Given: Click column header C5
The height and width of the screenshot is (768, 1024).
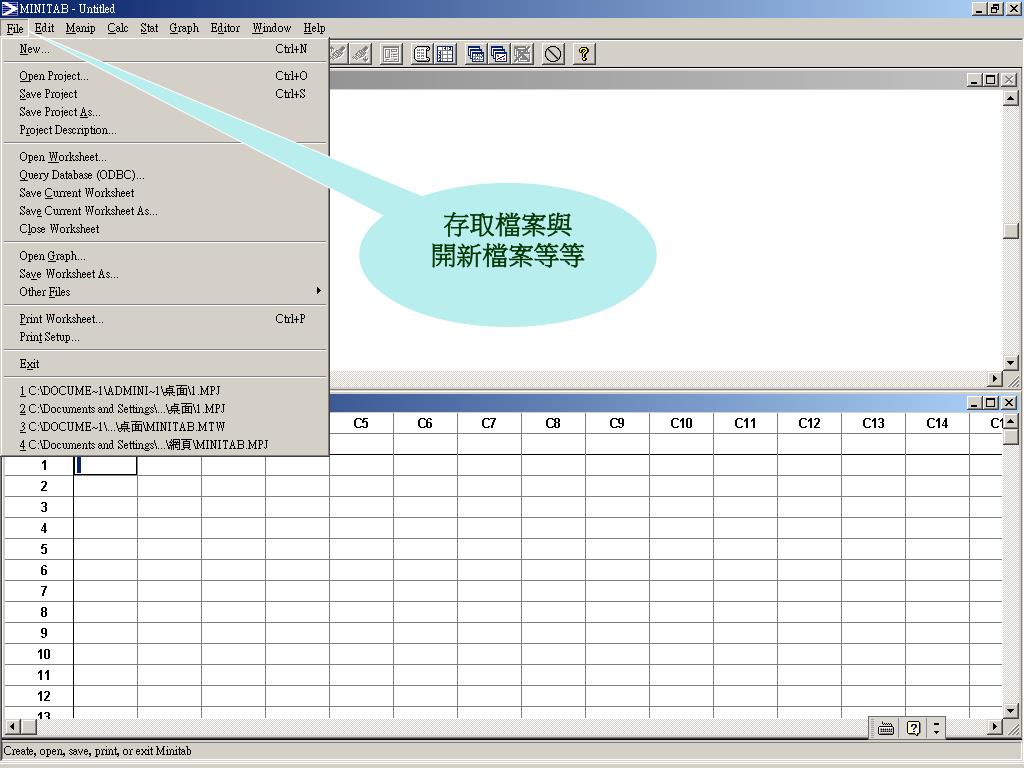Looking at the screenshot, I should [x=361, y=423].
